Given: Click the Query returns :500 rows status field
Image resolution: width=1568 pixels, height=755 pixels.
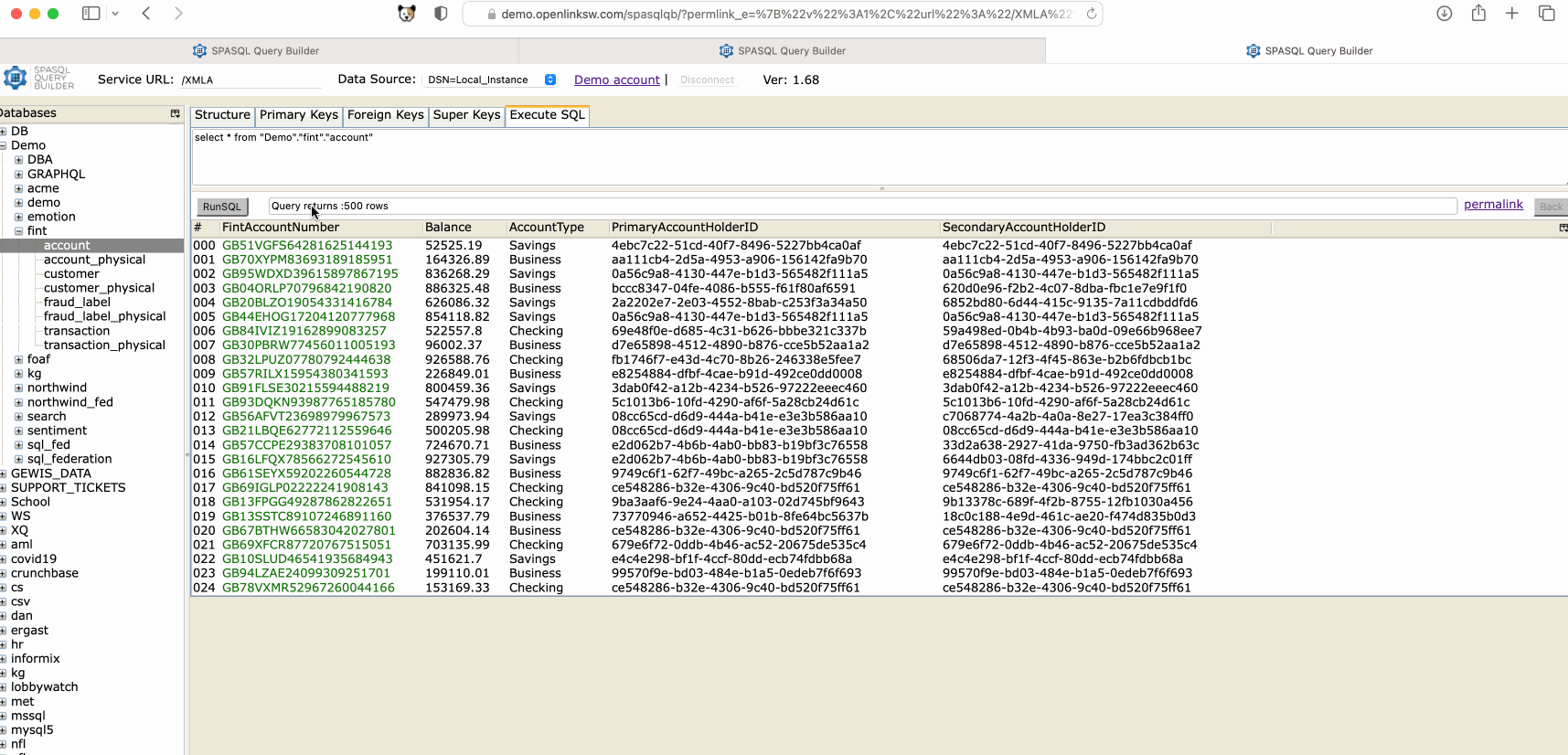Looking at the screenshot, I should (862, 207).
